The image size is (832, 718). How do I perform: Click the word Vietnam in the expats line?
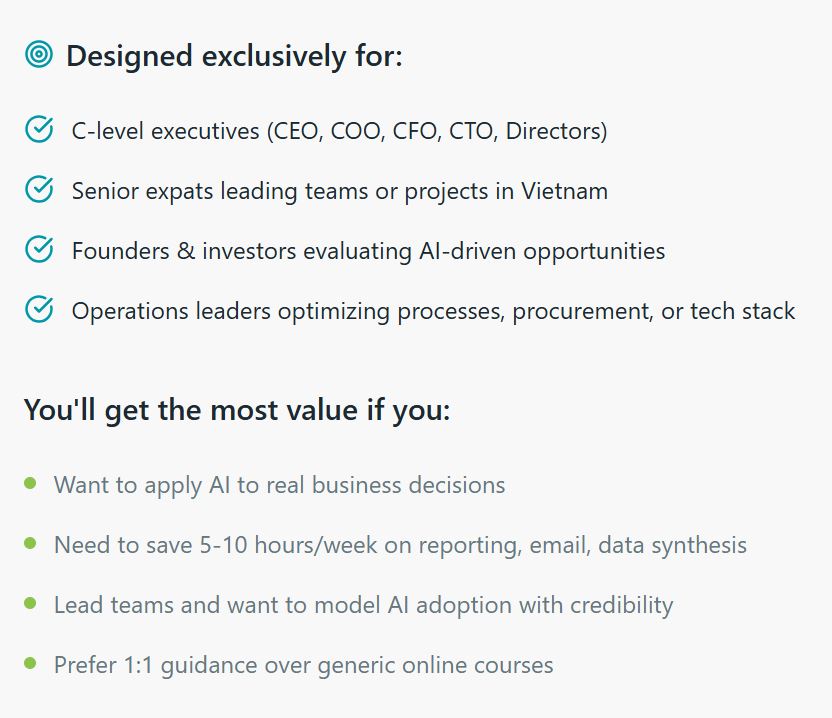coord(564,191)
